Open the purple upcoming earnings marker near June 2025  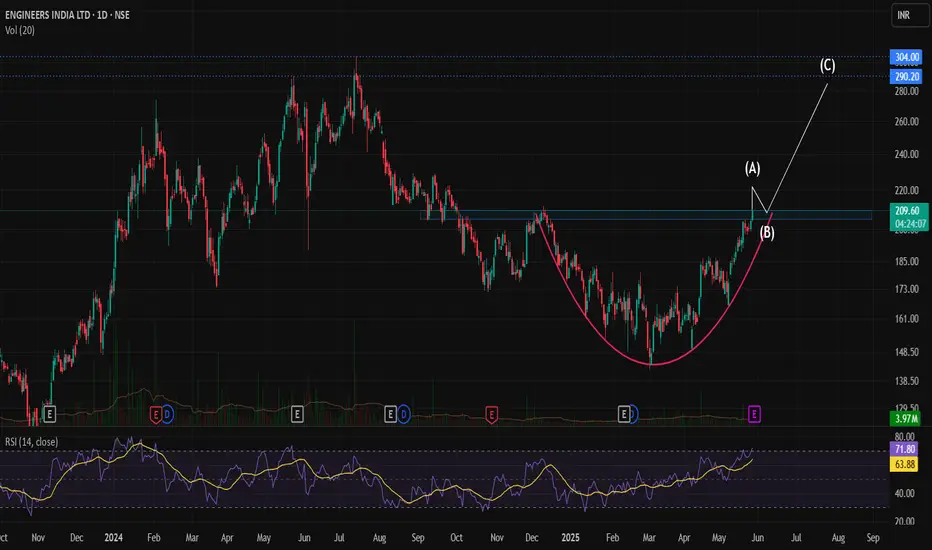point(754,414)
